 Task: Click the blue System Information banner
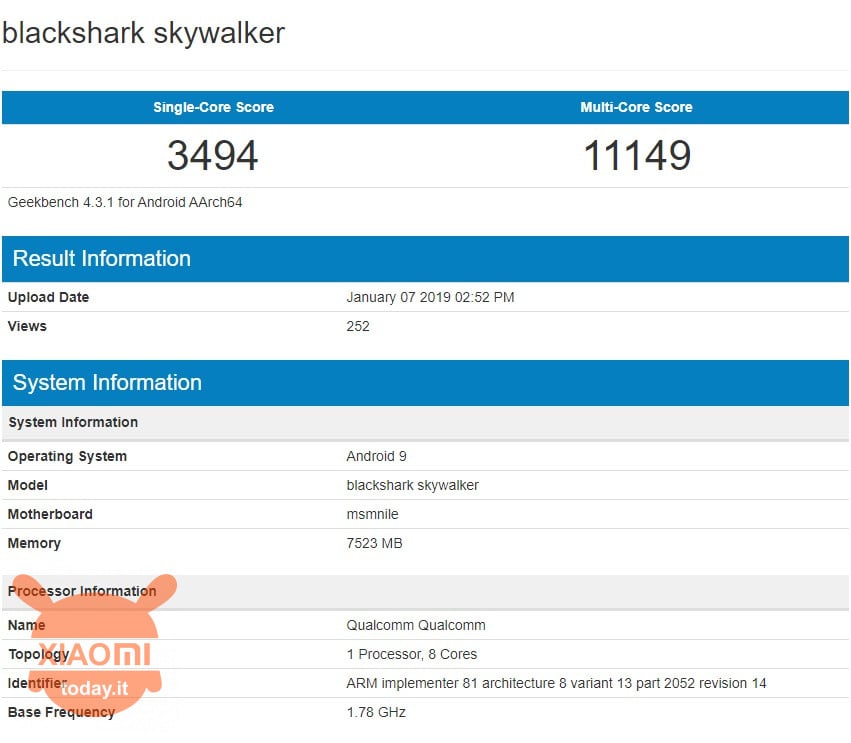426,383
